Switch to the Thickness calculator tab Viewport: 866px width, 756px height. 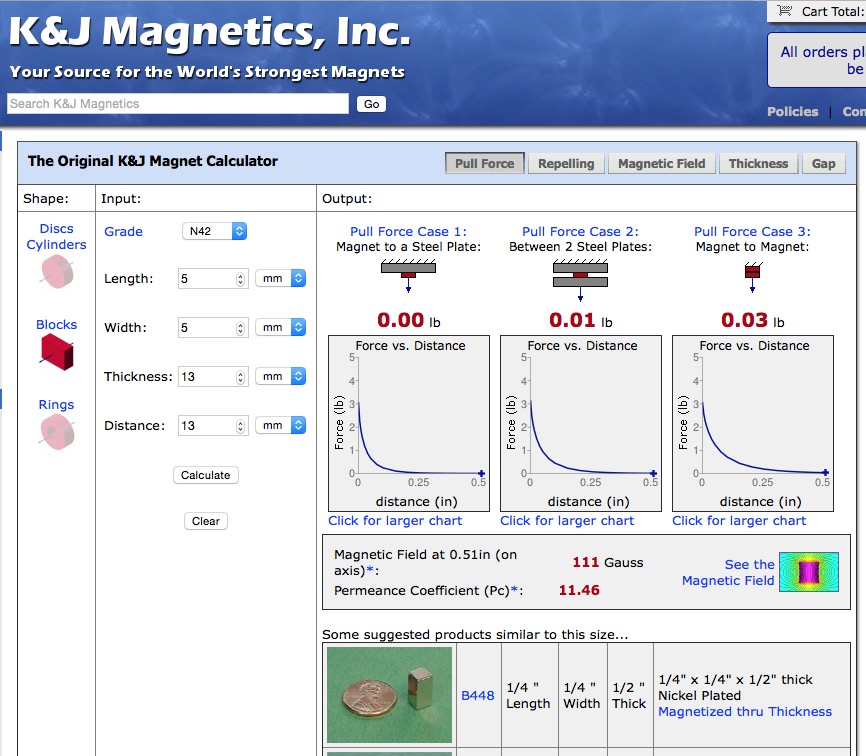[758, 163]
